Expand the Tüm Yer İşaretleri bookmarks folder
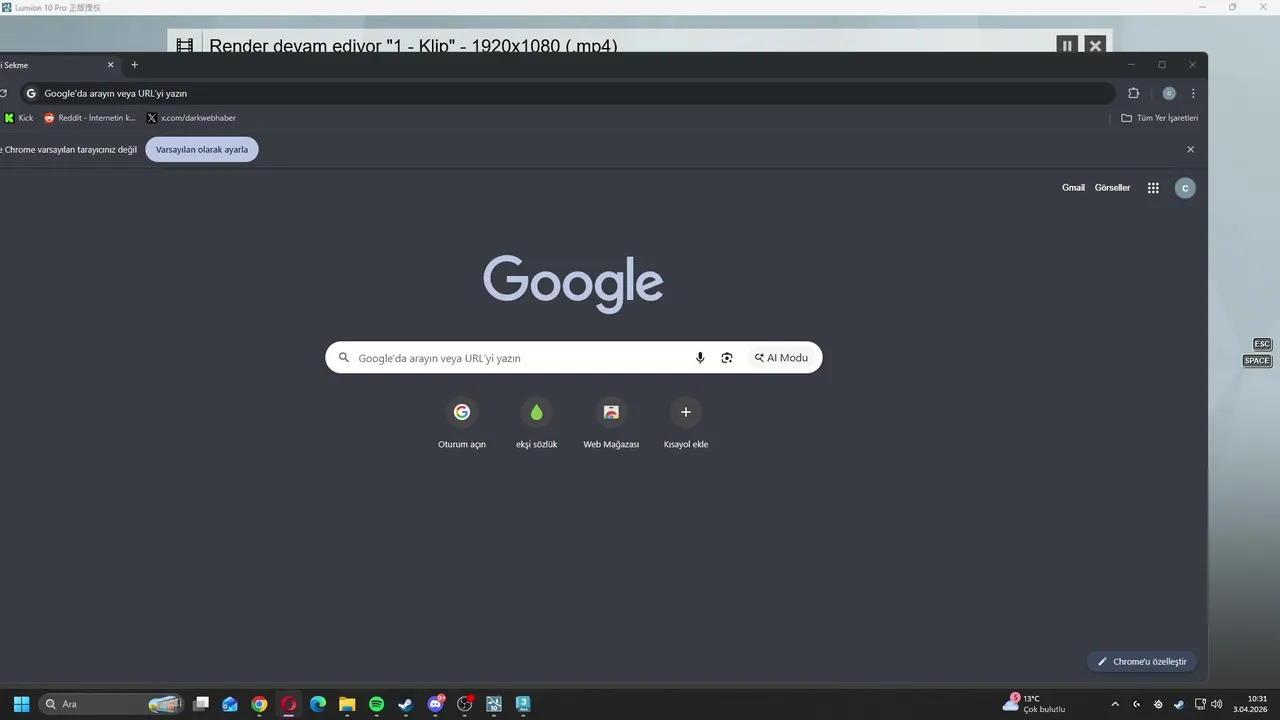This screenshot has width=1280, height=720. [x=1160, y=118]
